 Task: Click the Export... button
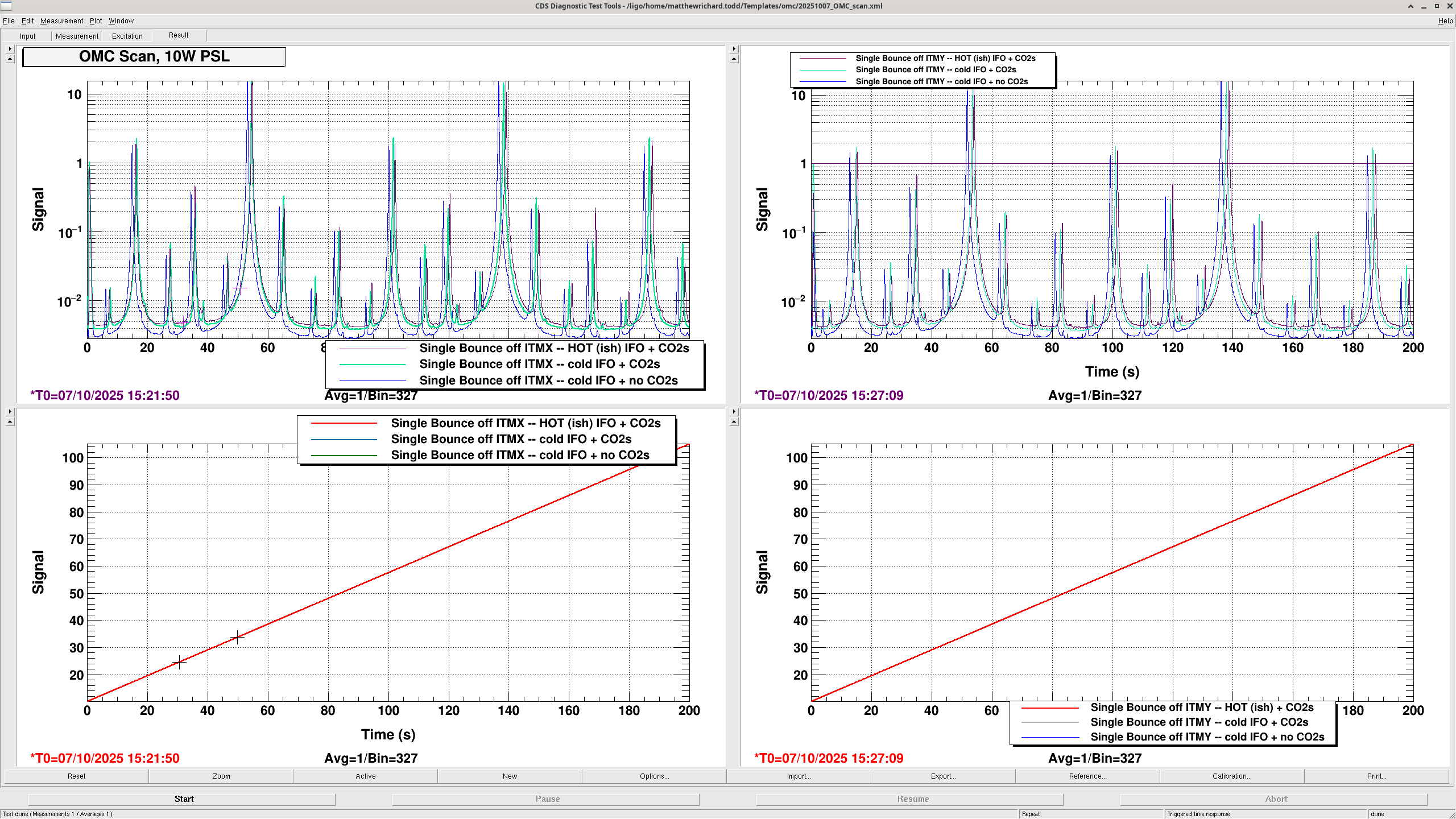[943, 776]
